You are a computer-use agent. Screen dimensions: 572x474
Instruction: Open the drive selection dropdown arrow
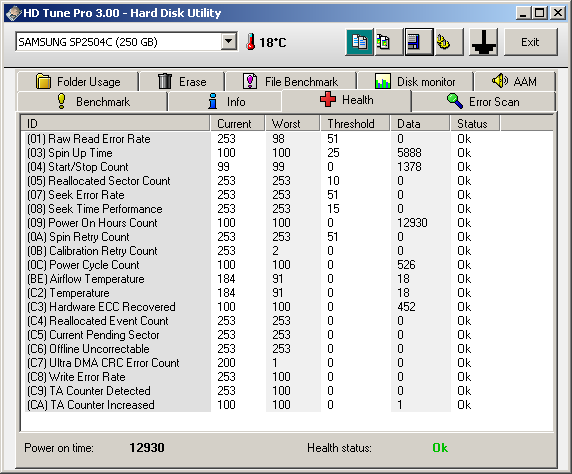pyautogui.click(x=229, y=42)
